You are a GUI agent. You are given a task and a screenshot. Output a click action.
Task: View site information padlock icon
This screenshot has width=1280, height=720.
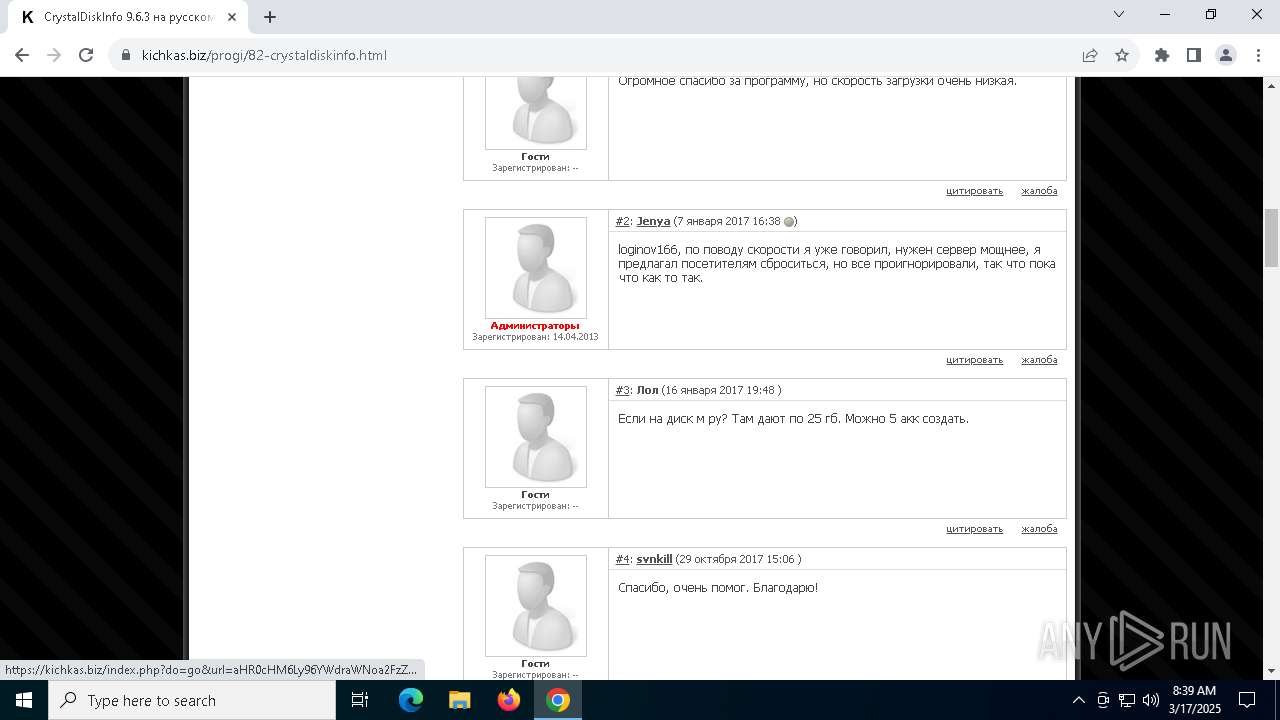pyautogui.click(x=126, y=55)
